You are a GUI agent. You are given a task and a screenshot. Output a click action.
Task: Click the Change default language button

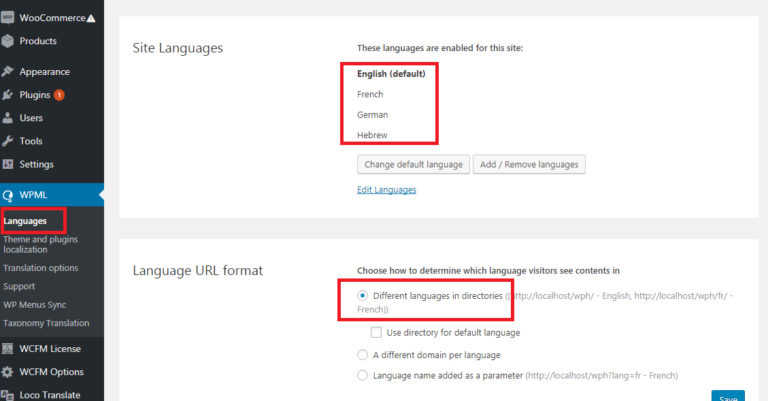(412, 164)
